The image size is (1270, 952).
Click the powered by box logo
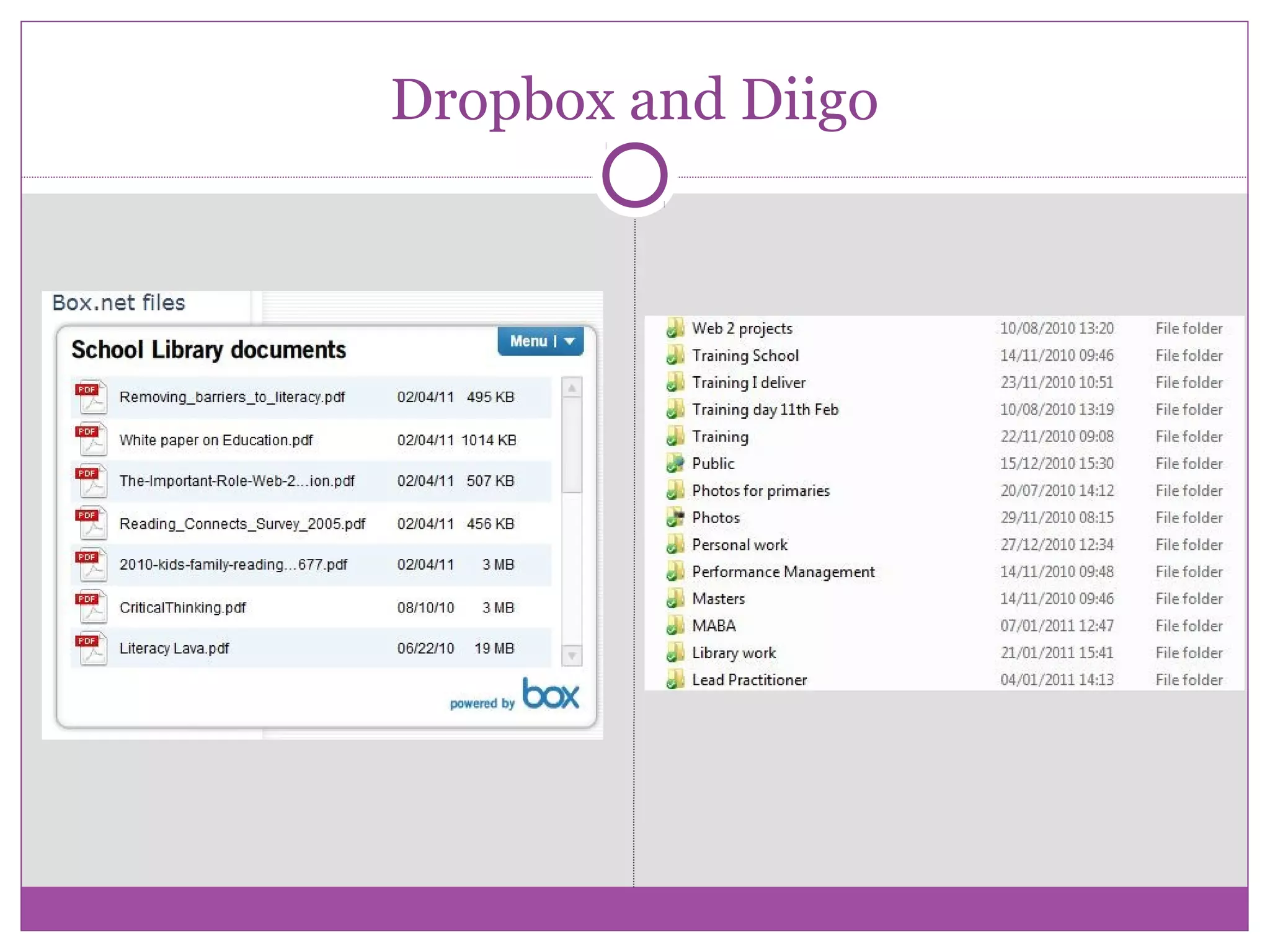coord(515,694)
